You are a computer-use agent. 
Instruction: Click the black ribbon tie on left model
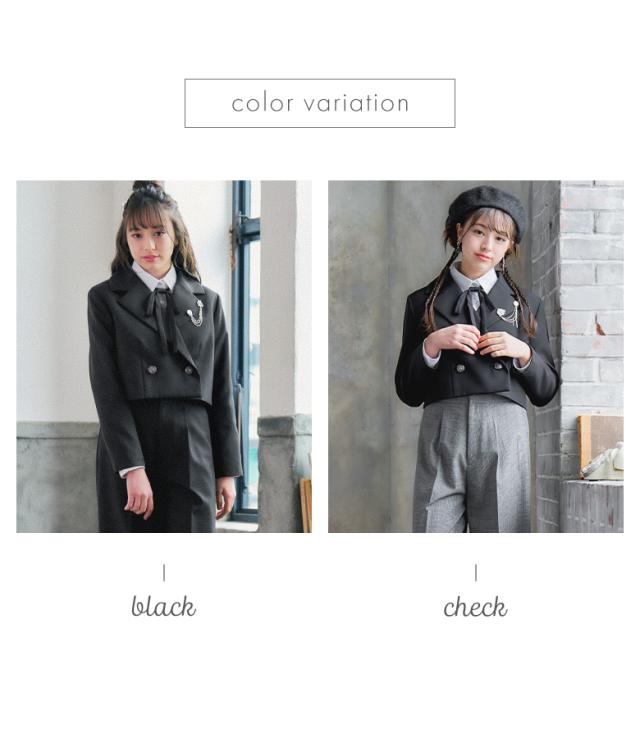[x=163, y=316]
